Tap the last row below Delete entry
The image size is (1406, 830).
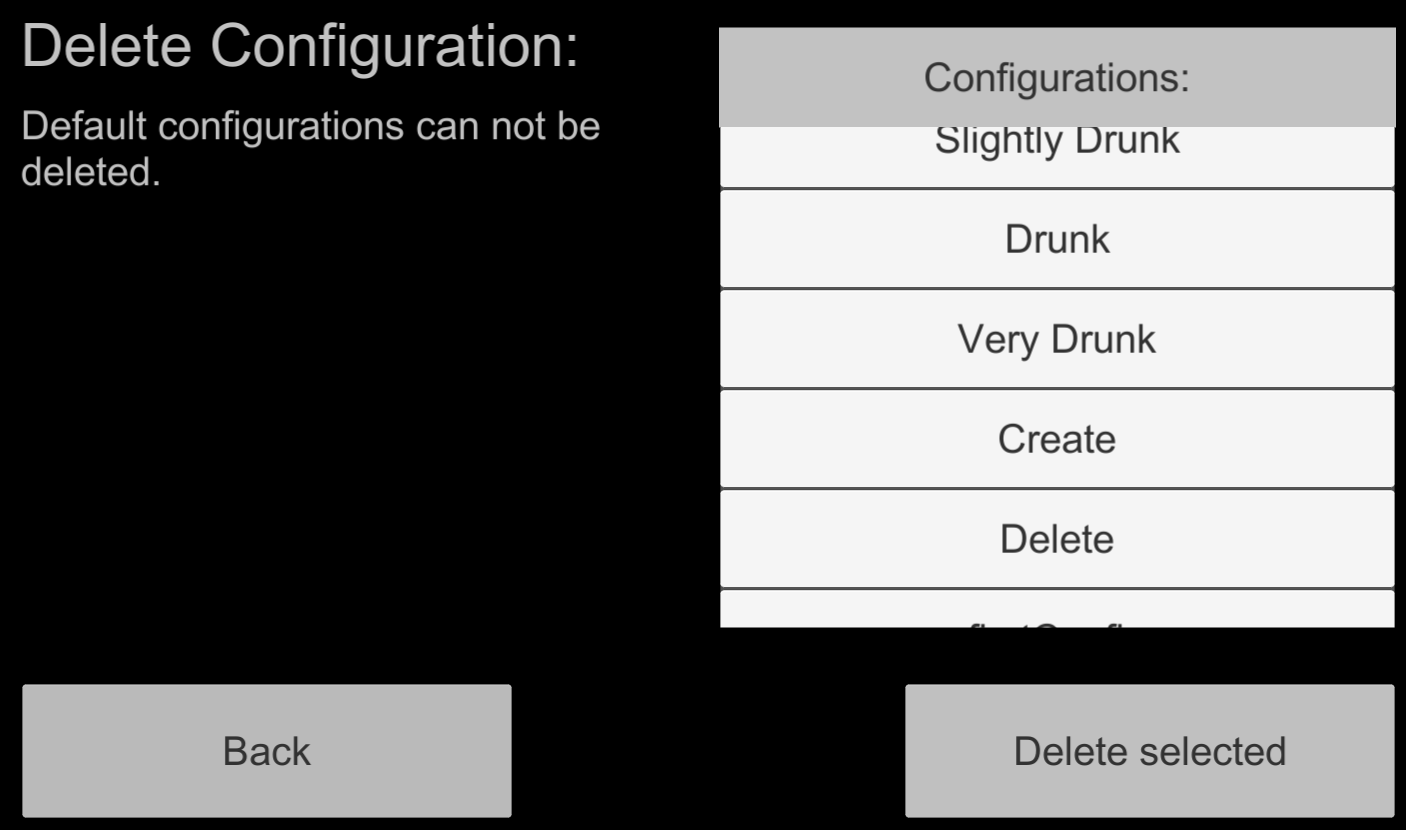point(1057,610)
